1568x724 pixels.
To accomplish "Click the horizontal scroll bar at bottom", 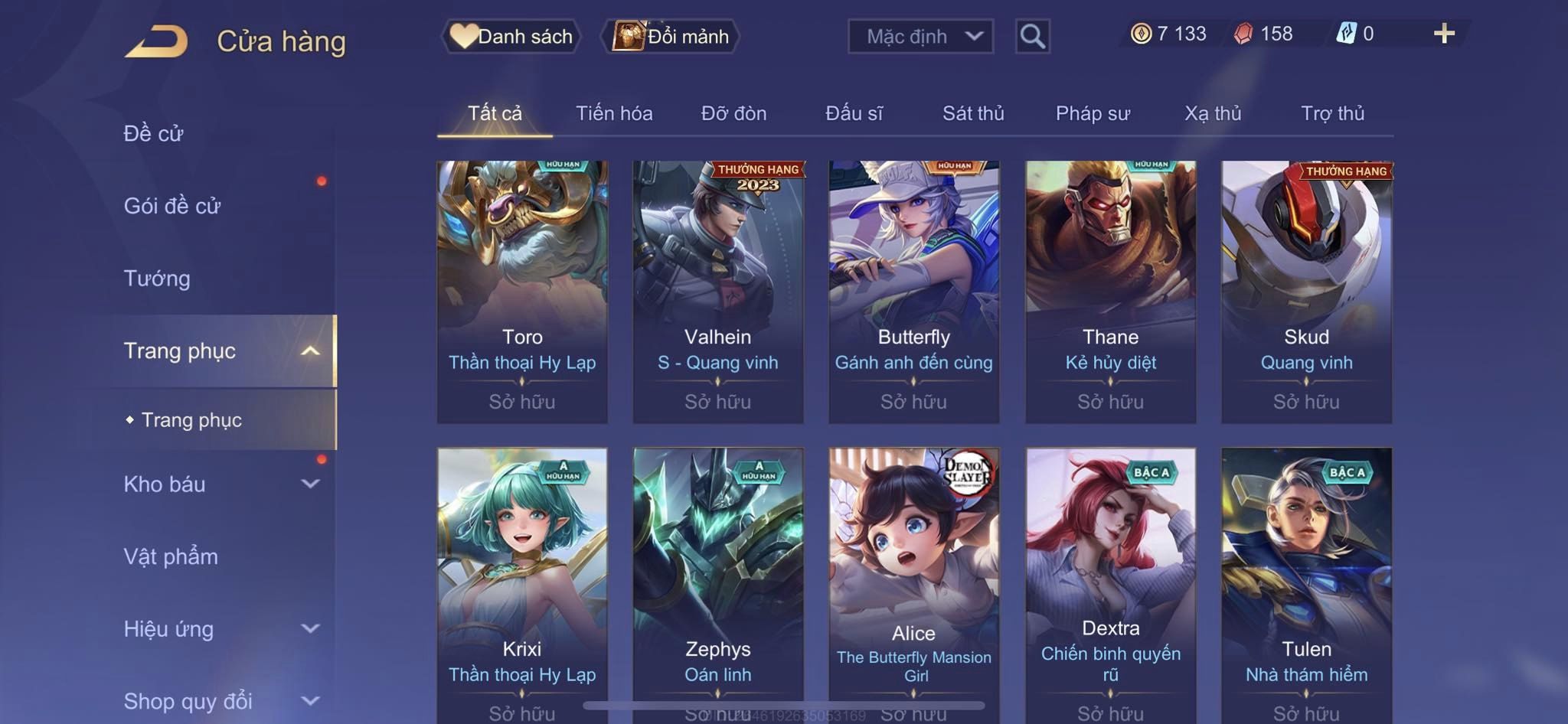I will [x=783, y=706].
